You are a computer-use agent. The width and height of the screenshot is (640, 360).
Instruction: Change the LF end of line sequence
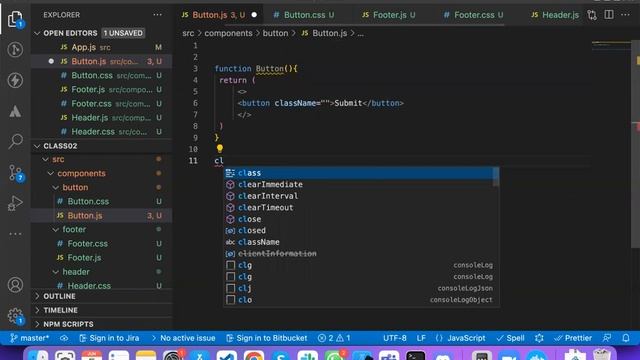click(x=421, y=338)
